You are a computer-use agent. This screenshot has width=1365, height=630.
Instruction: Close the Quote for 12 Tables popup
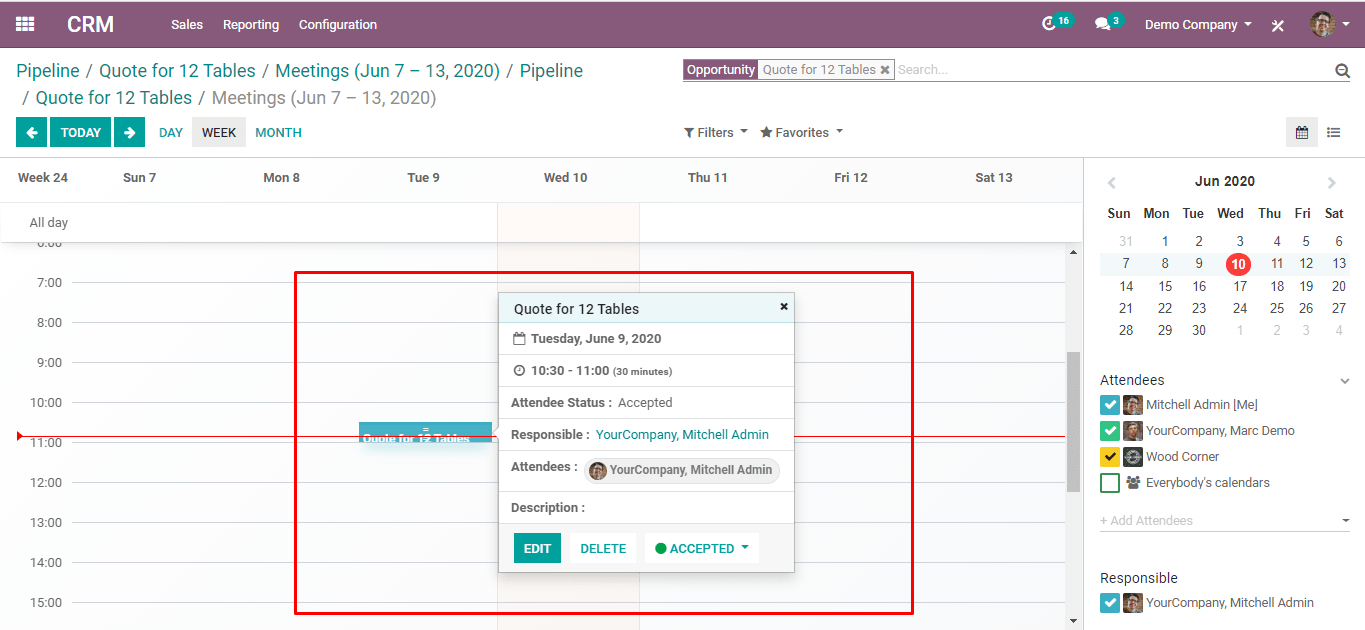[784, 306]
